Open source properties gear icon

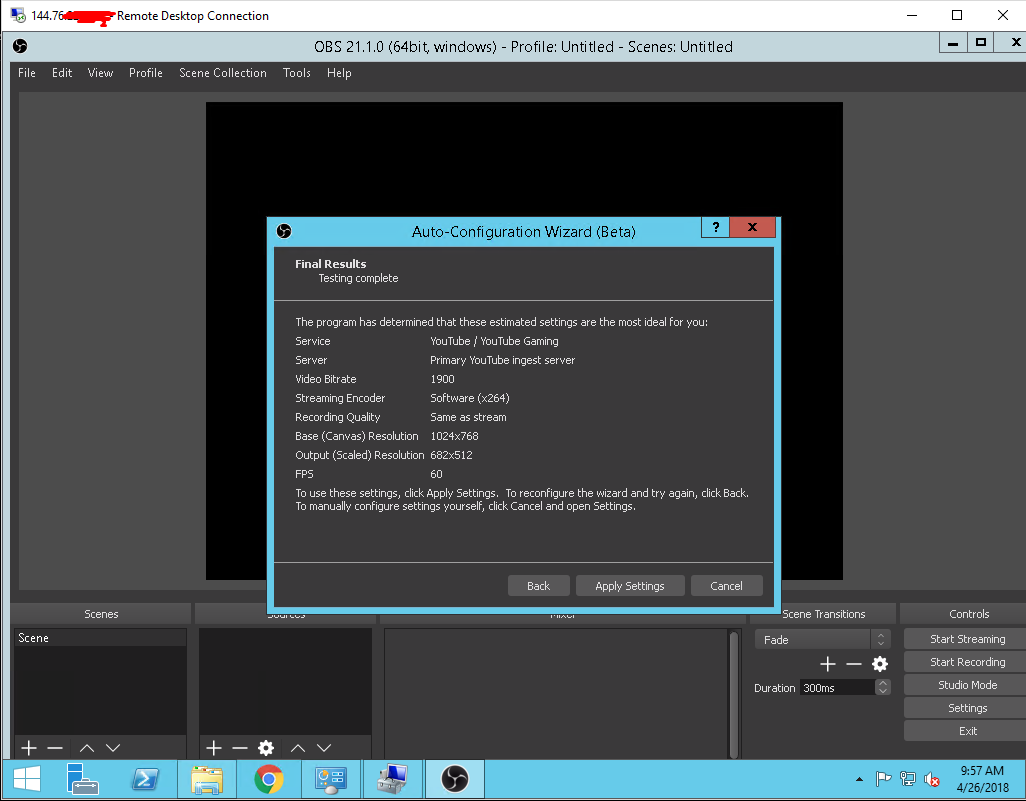point(266,747)
